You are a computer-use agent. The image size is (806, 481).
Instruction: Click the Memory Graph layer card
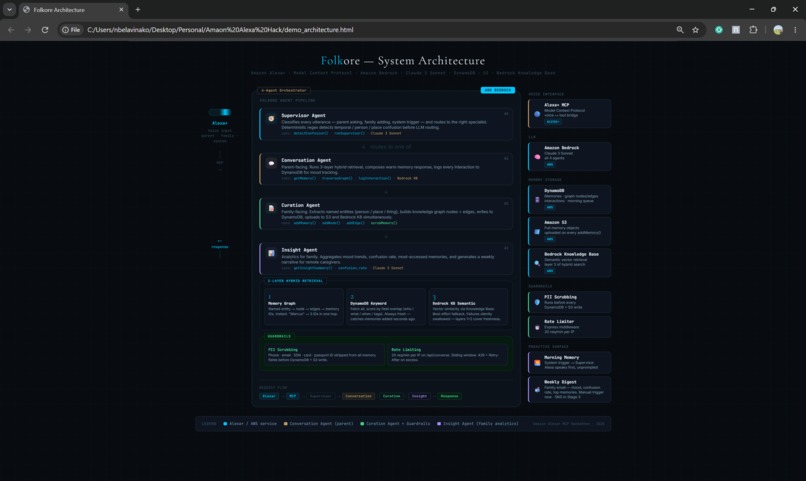pyautogui.click(x=304, y=307)
